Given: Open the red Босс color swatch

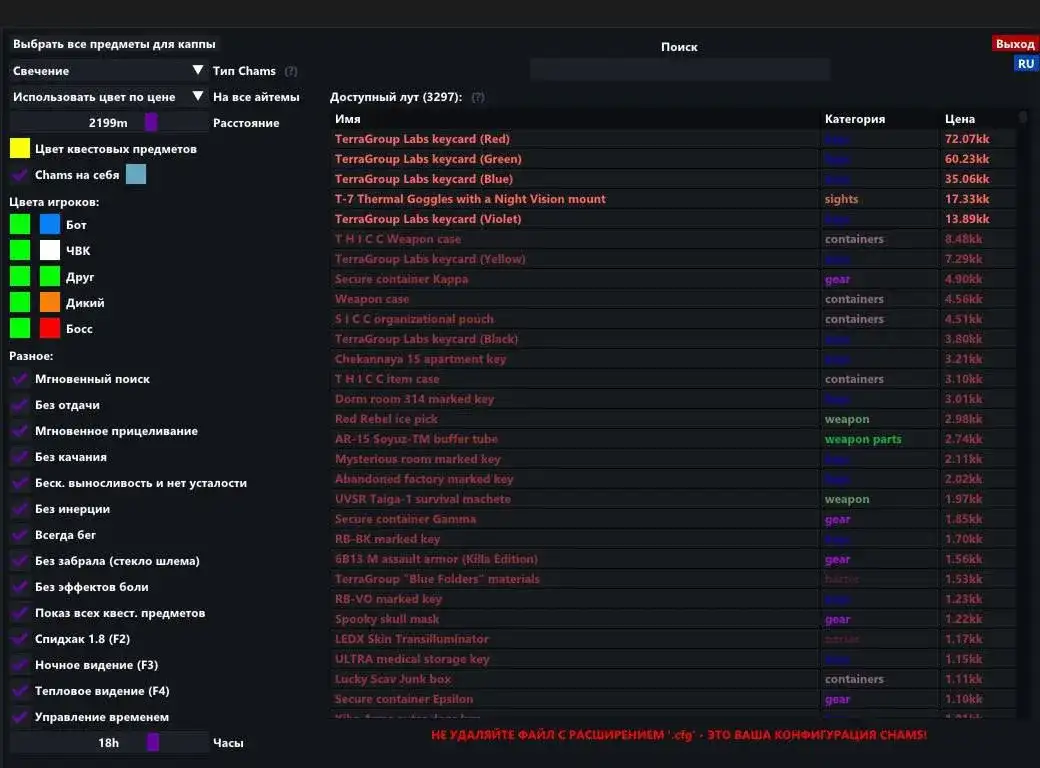Looking at the screenshot, I should tap(50, 328).
